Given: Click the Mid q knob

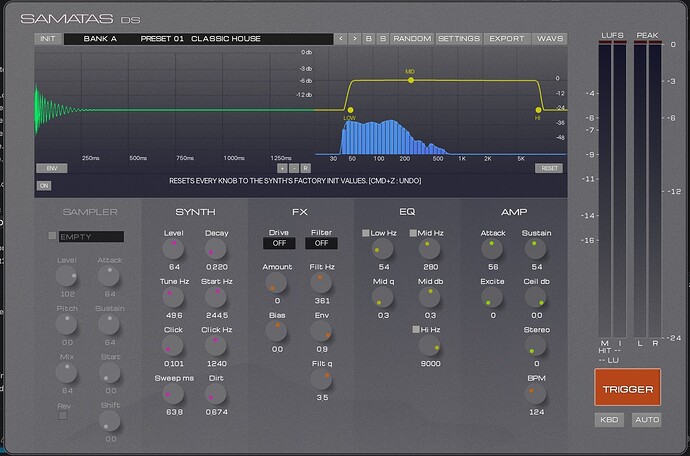Looking at the screenshot, I should click(382, 297).
